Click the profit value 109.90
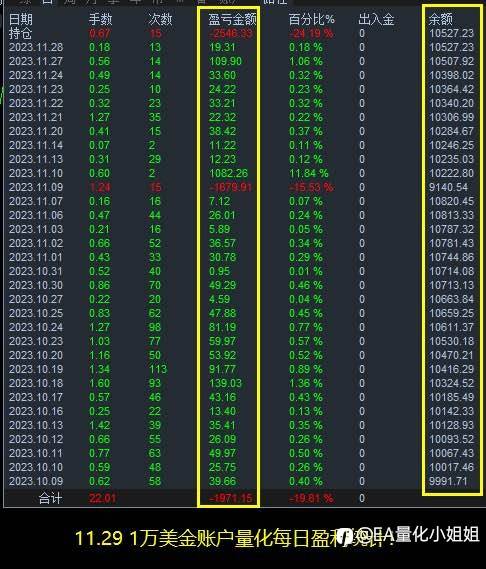486x569 pixels. [x=225, y=61]
